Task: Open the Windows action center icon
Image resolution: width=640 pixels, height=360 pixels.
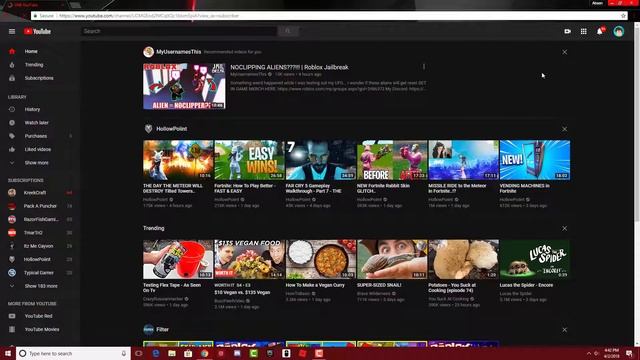Action: click(x=629, y=353)
